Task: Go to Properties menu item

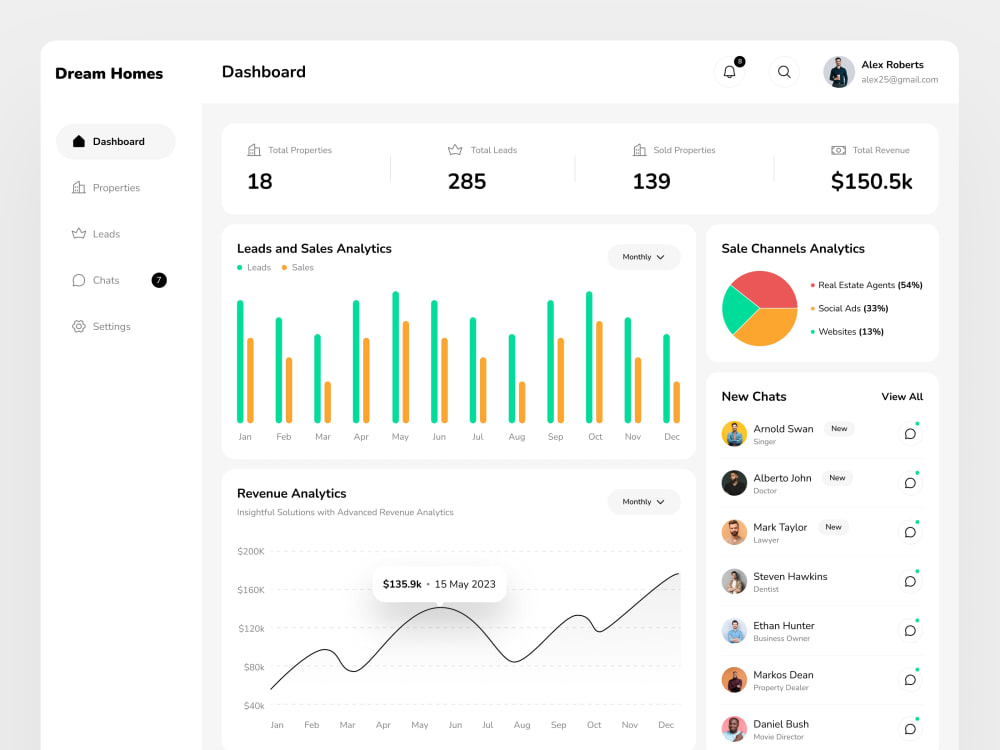Action: [115, 188]
